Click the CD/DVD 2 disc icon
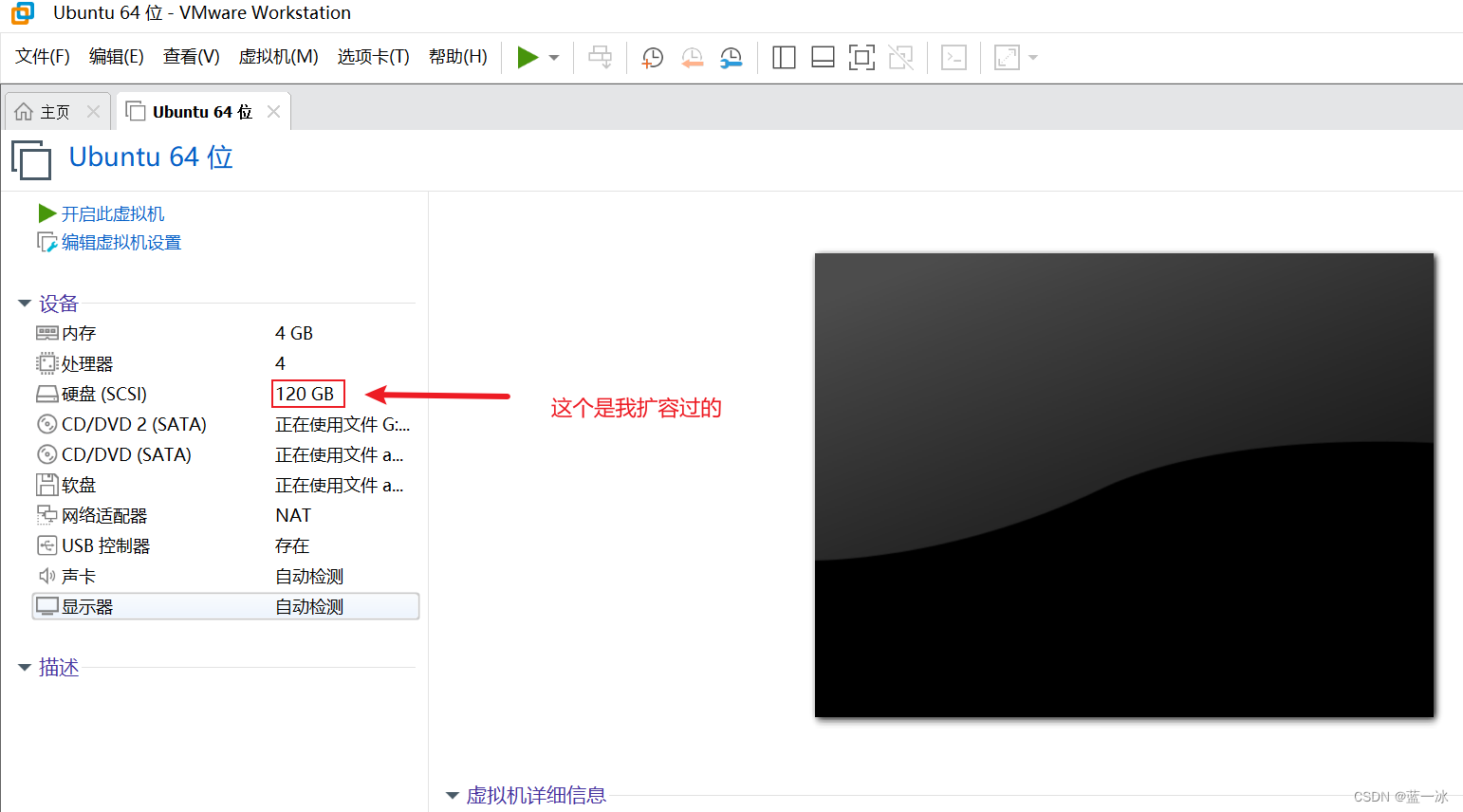This screenshot has width=1463, height=812. click(47, 424)
